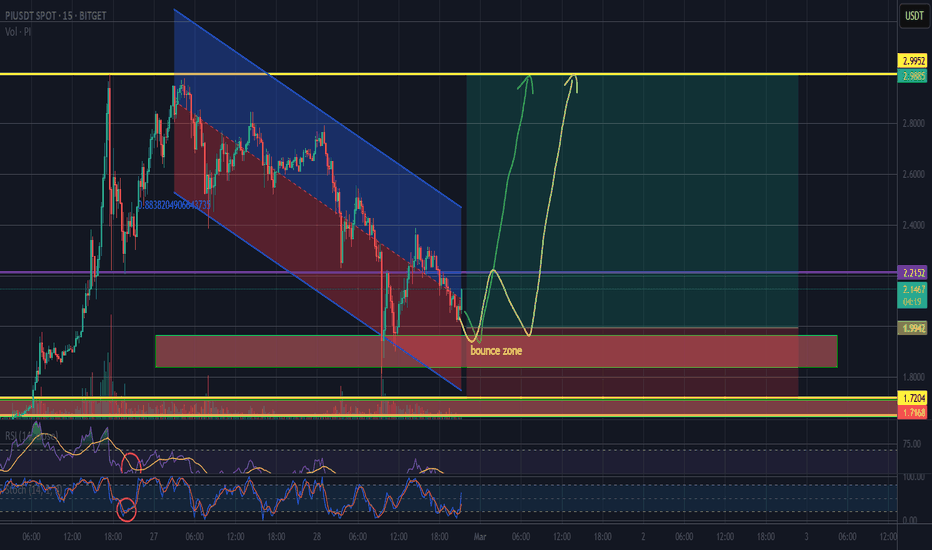The width and height of the screenshot is (932, 550).
Task: Click the RSI pane 75.00 scale value
Action: pyautogui.click(x=912, y=444)
